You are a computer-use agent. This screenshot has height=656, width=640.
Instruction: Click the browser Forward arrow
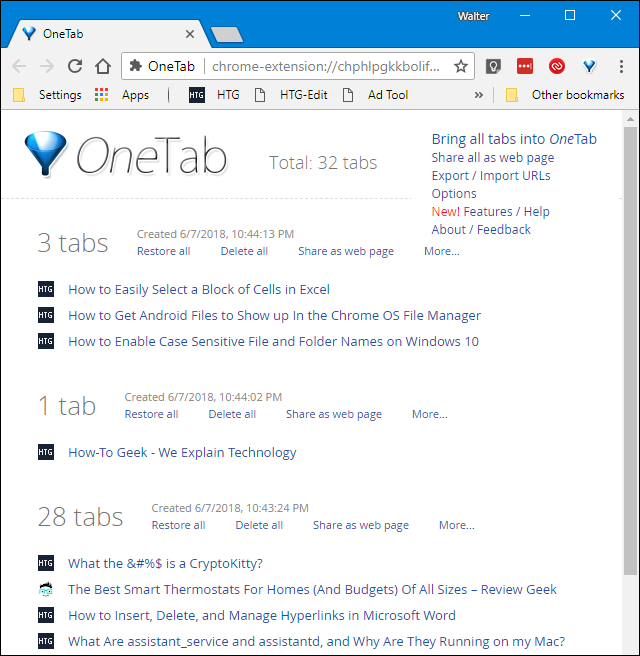click(x=47, y=66)
